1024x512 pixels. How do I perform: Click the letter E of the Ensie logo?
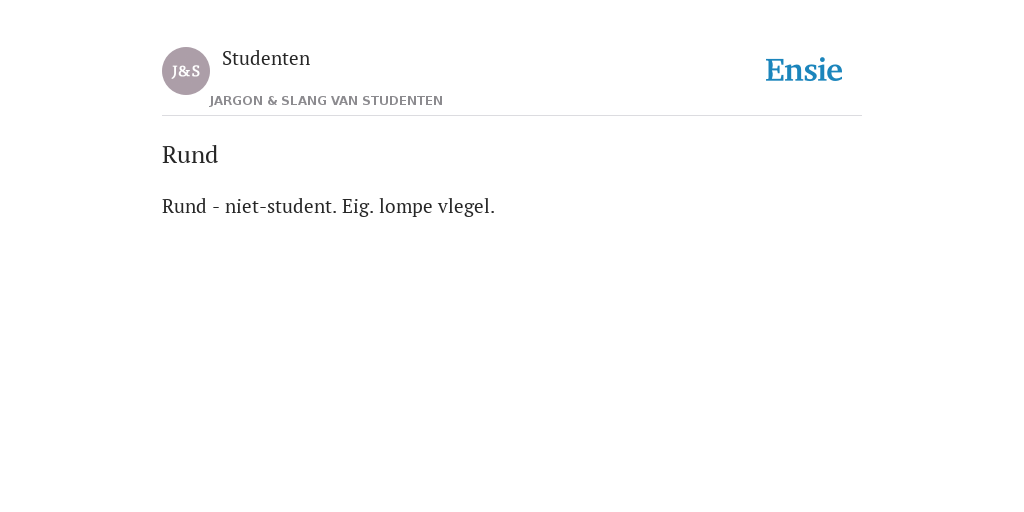point(775,71)
